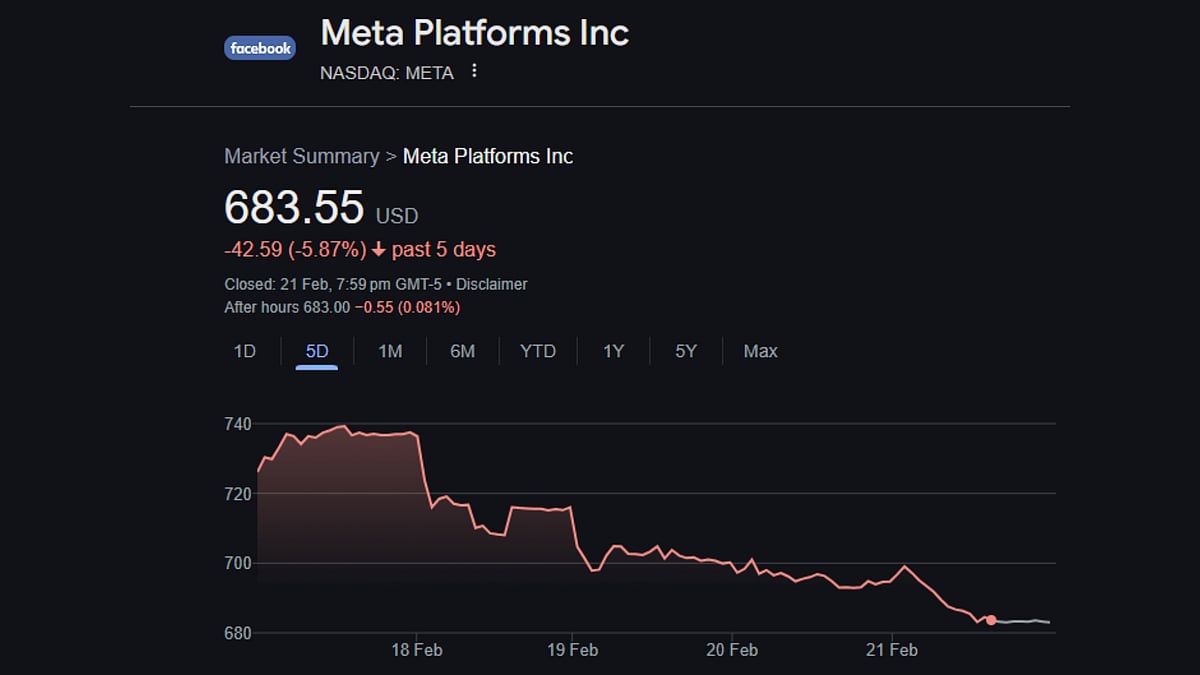1200x675 pixels.
Task: Show the Max chart range
Action: click(x=760, y=351)
